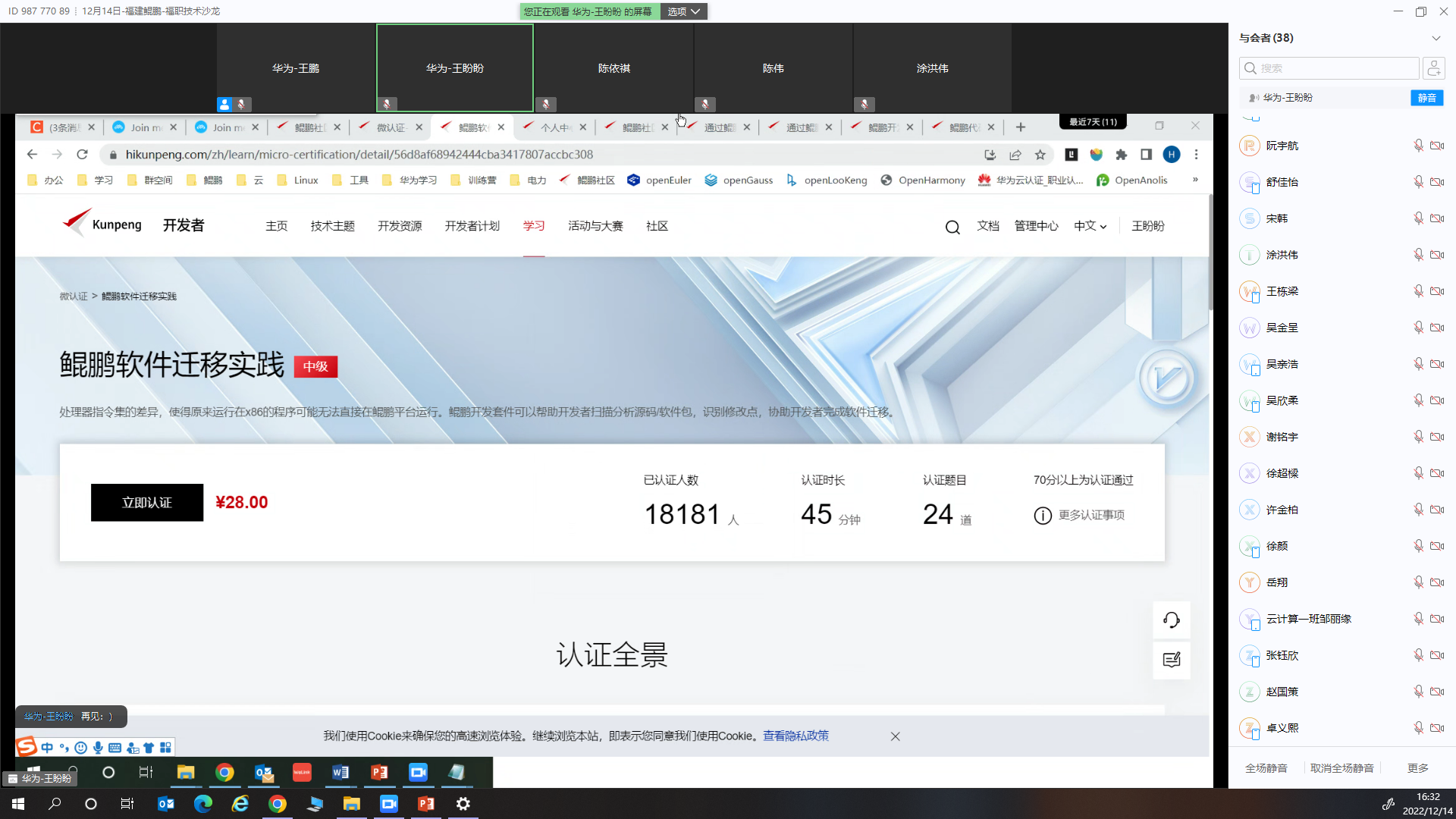Viewport: 1456px width, 819px height.
Task: Open 开发者计划 navigation menu
Action: (472, 226)
